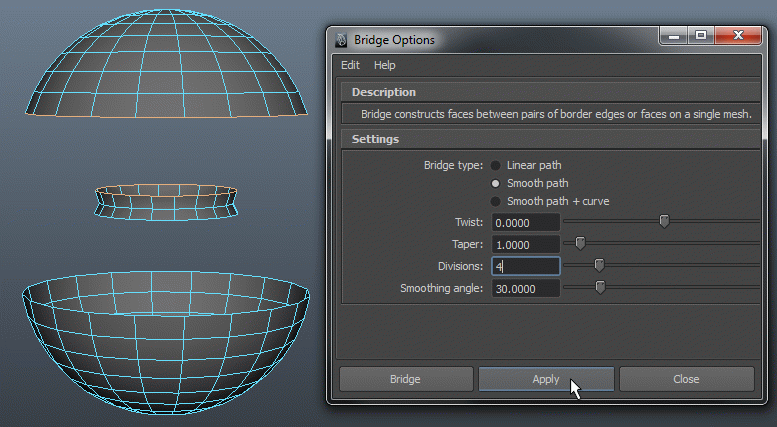Click the Divisions slider handle
This screenshot has width=777, height=427.
click(599, 265)
